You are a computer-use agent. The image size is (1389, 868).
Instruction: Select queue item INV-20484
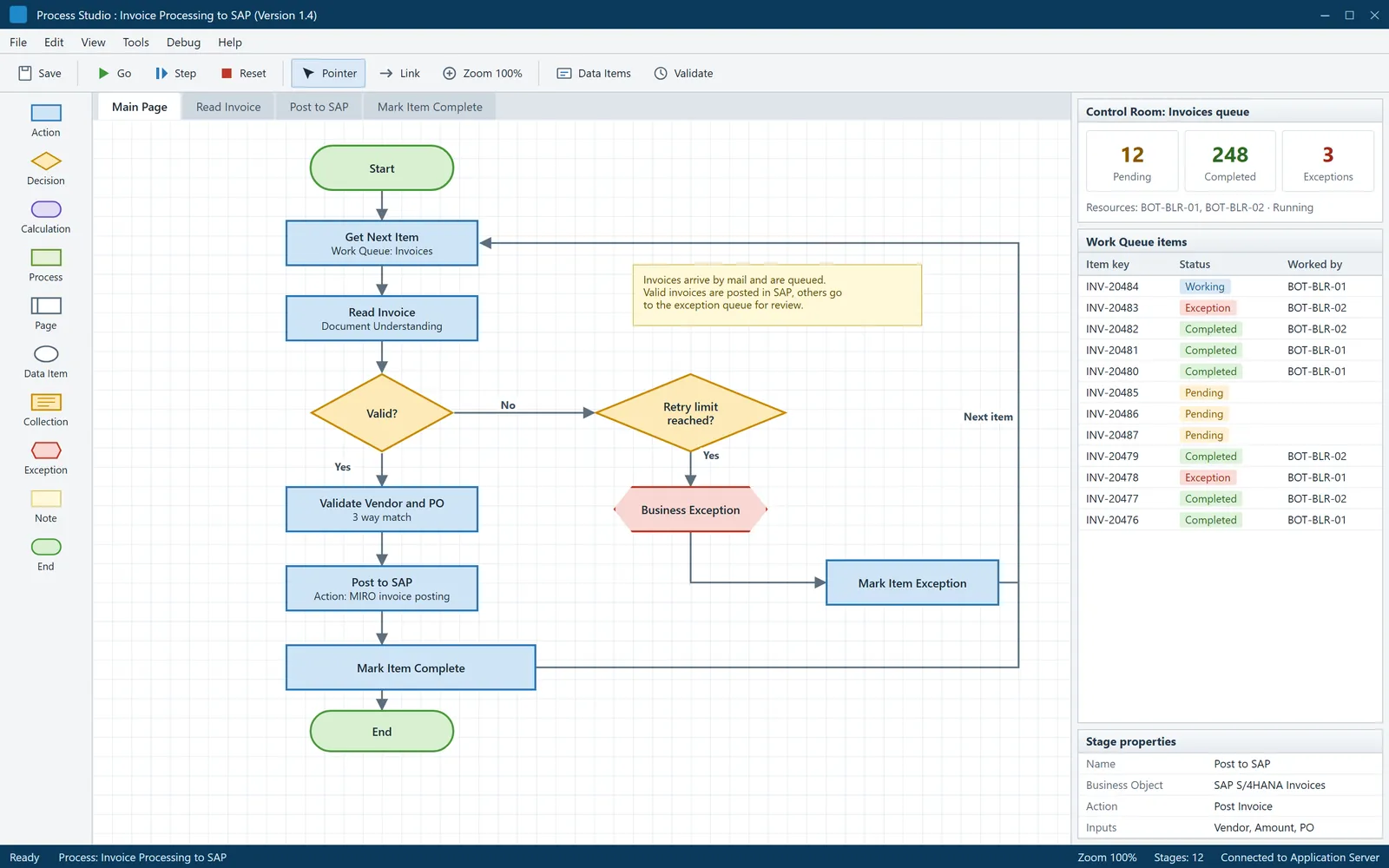pos(1229,286)
